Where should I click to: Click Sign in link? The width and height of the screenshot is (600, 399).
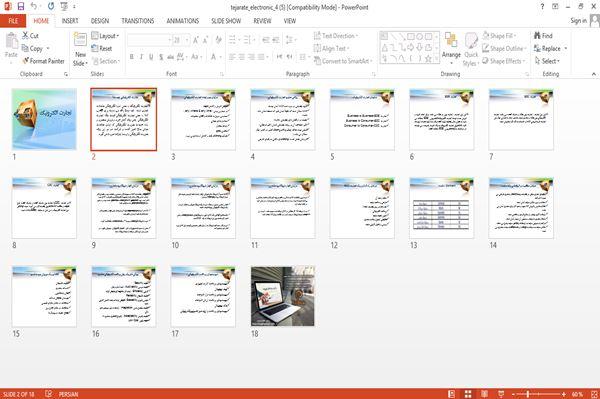pos(578,21)
